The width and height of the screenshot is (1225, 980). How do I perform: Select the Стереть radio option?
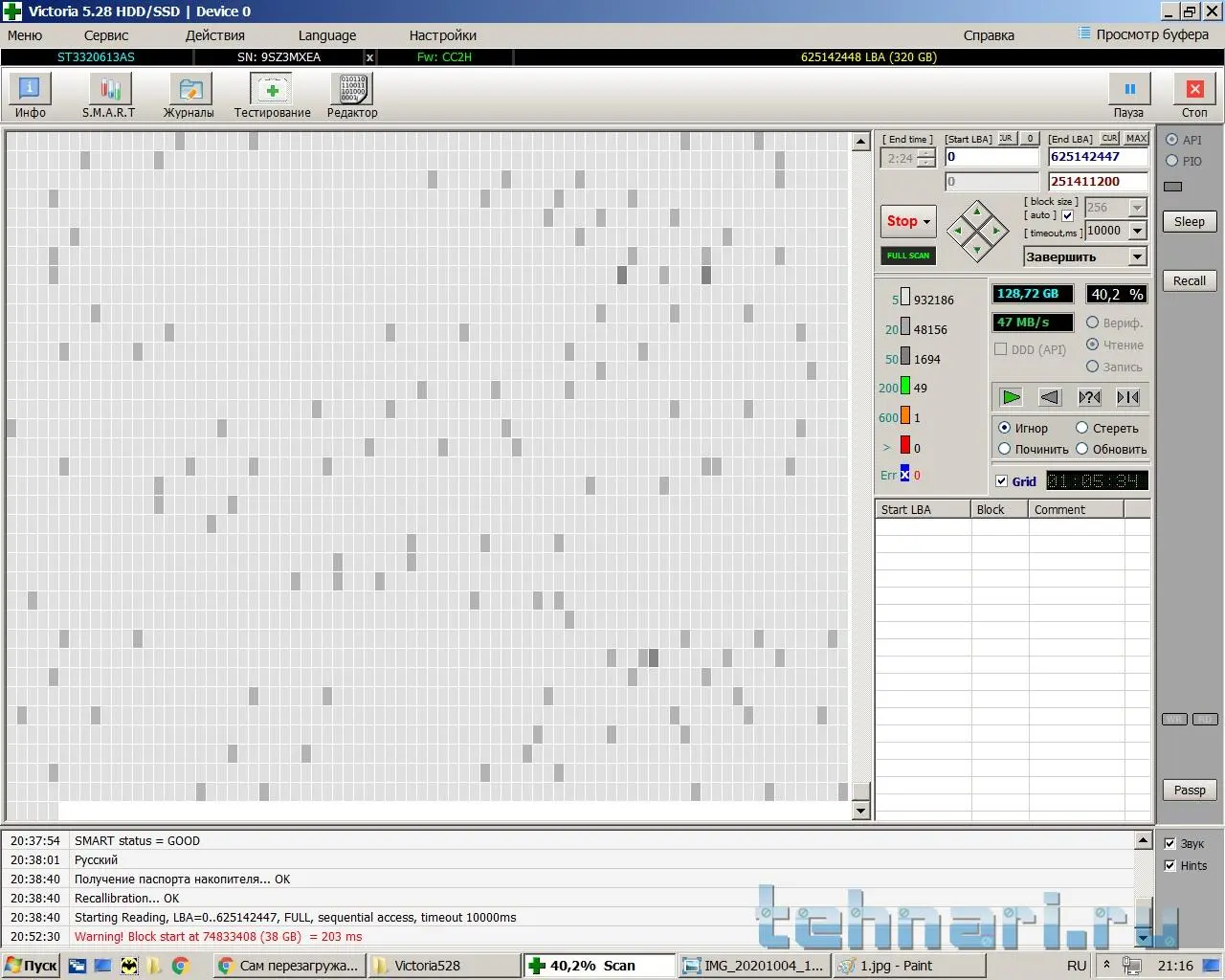pyautogui.click(x=1082, y=428)
